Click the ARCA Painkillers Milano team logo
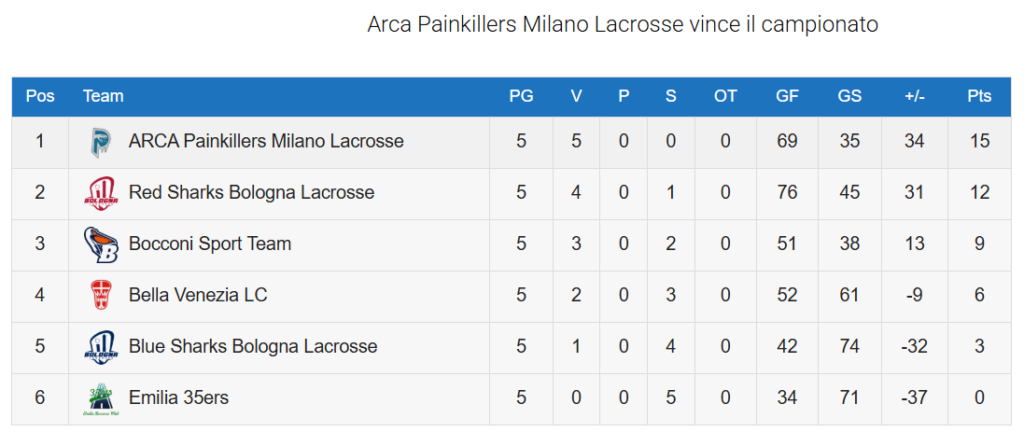This screenshot has height=432, width=1024. coord(101,142)
